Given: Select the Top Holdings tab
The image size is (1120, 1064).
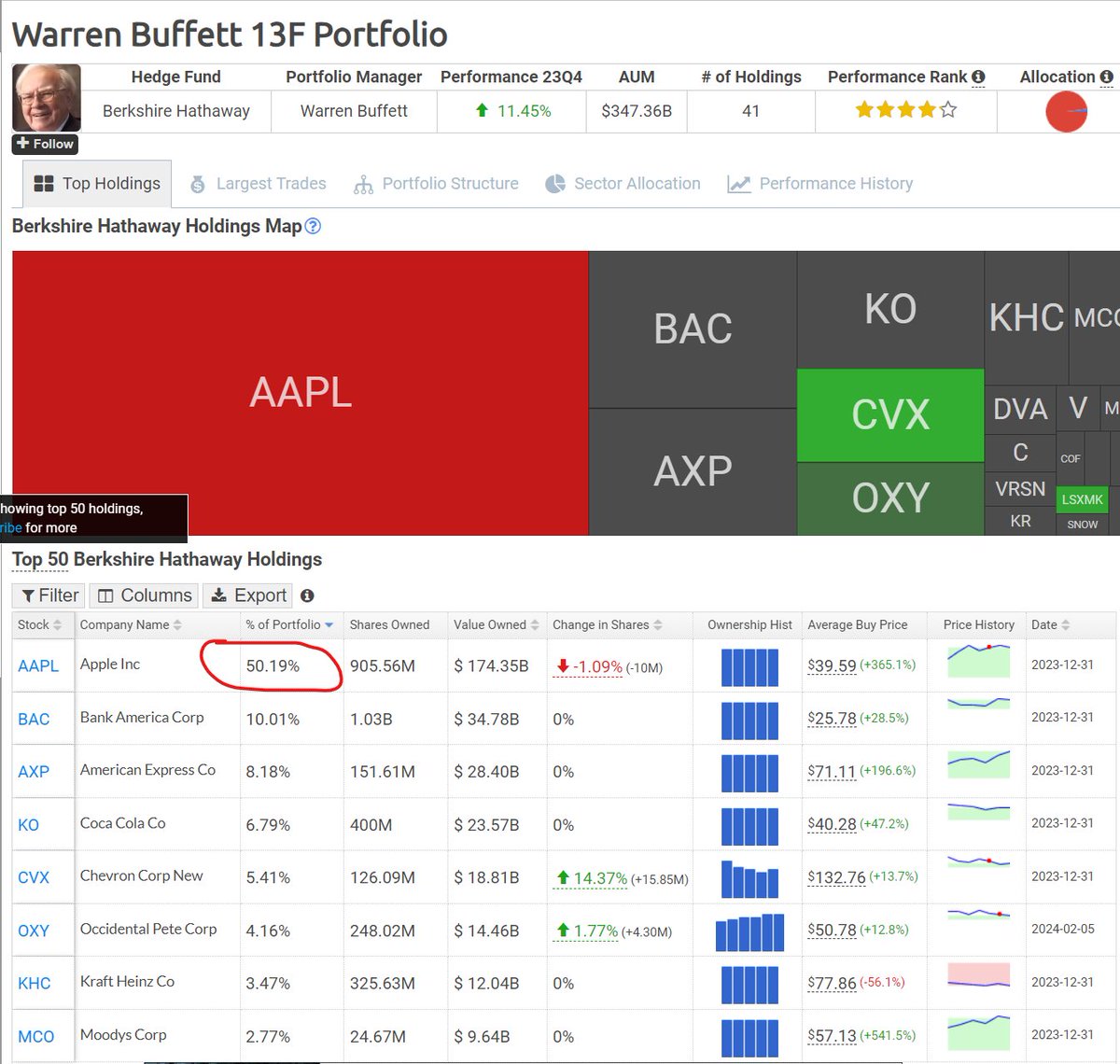Looking at the screenshot, I should [x=97, y=184].
